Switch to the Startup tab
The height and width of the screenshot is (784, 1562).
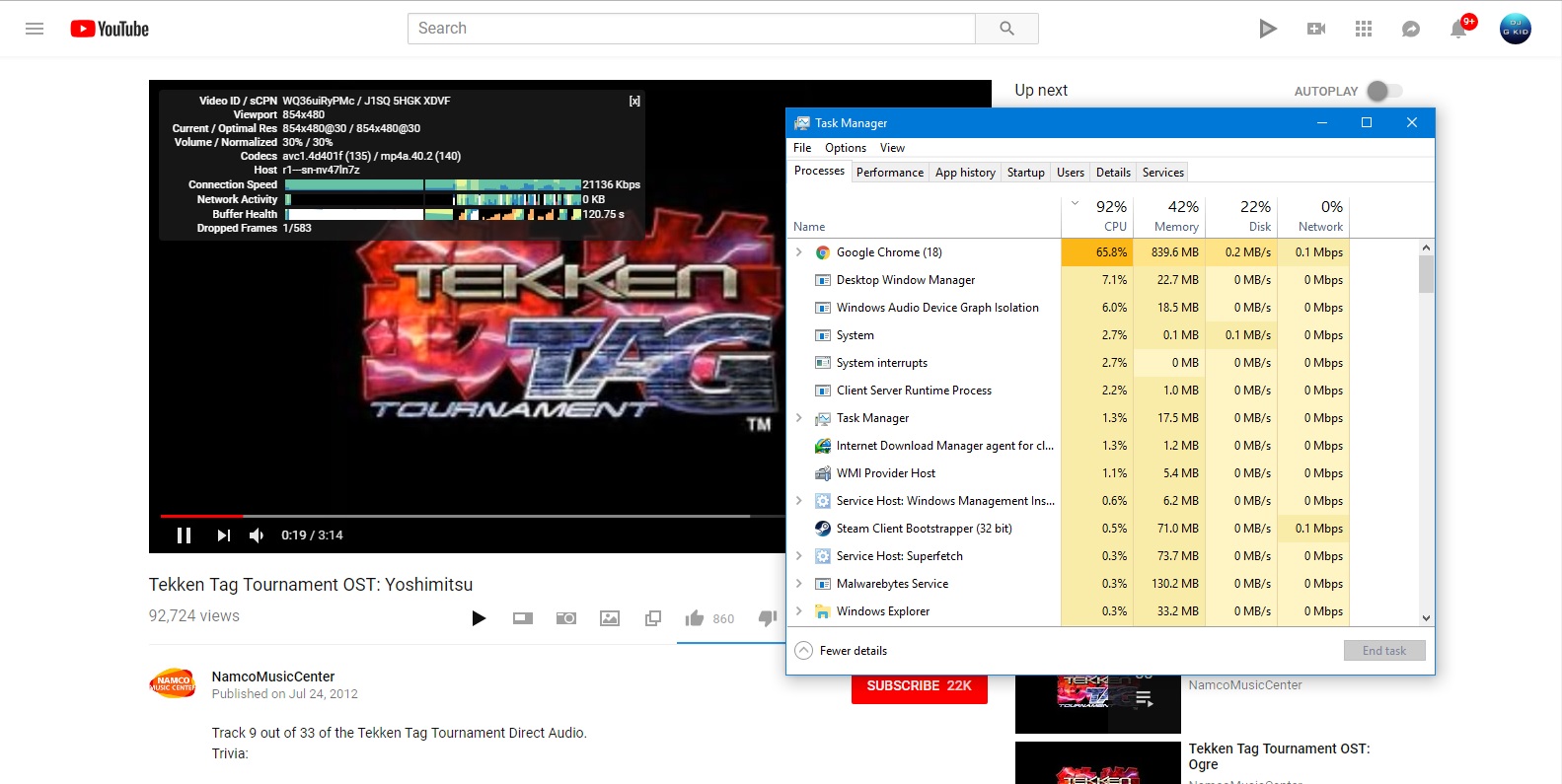tap(1026, 173)
